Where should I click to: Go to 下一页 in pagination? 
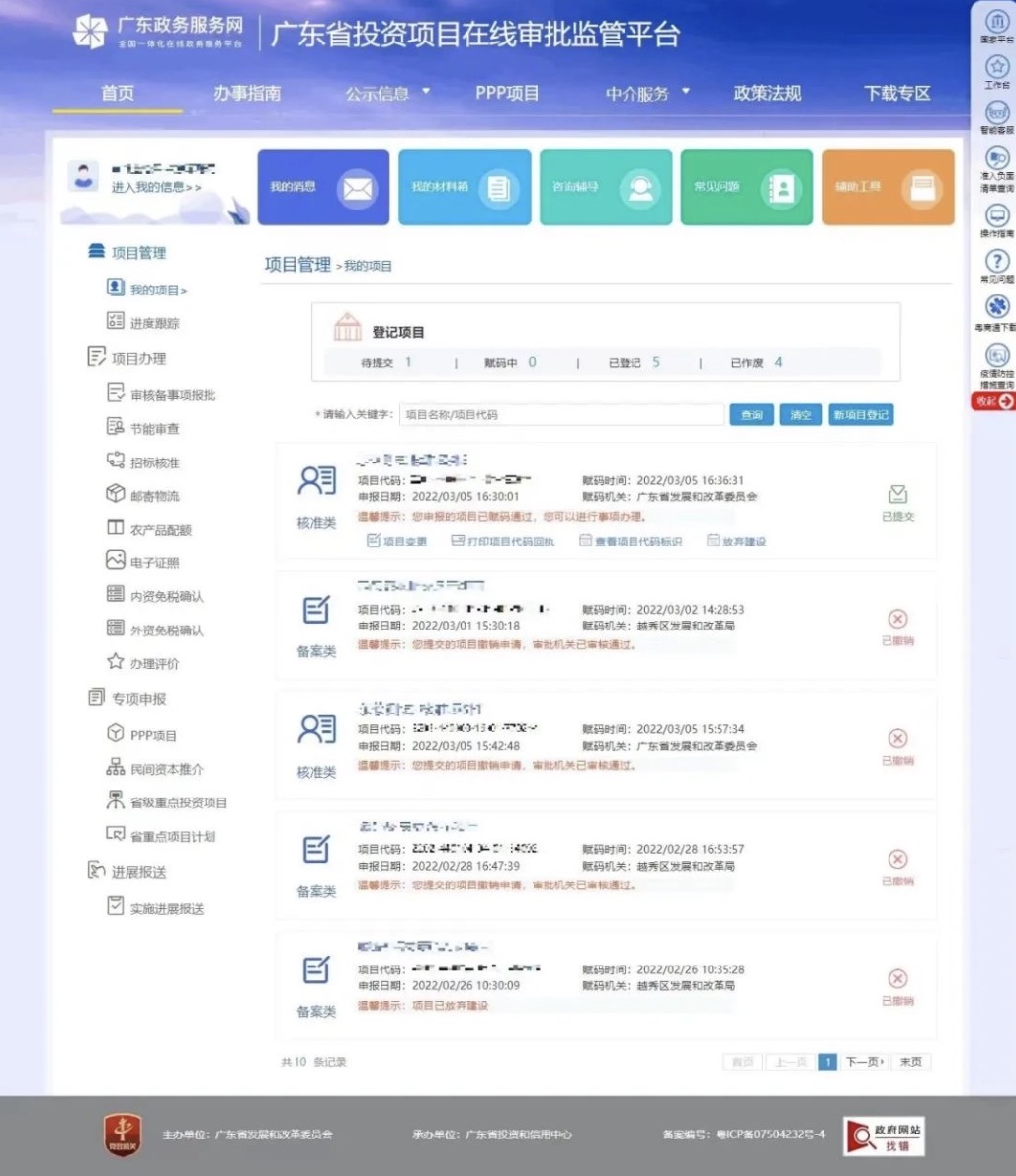click(865, 1062)
